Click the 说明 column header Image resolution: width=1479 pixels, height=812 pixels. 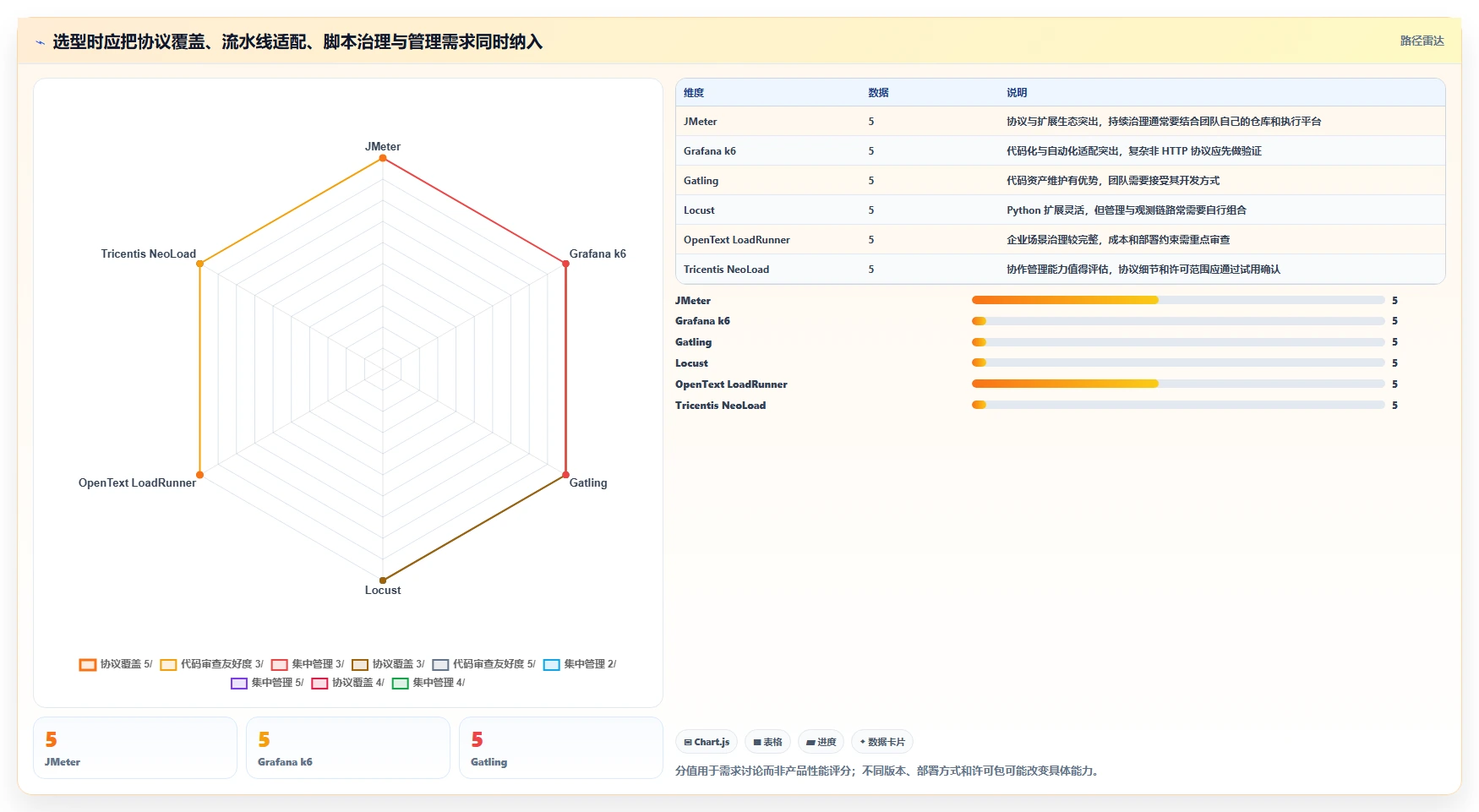coord(1017,93)
